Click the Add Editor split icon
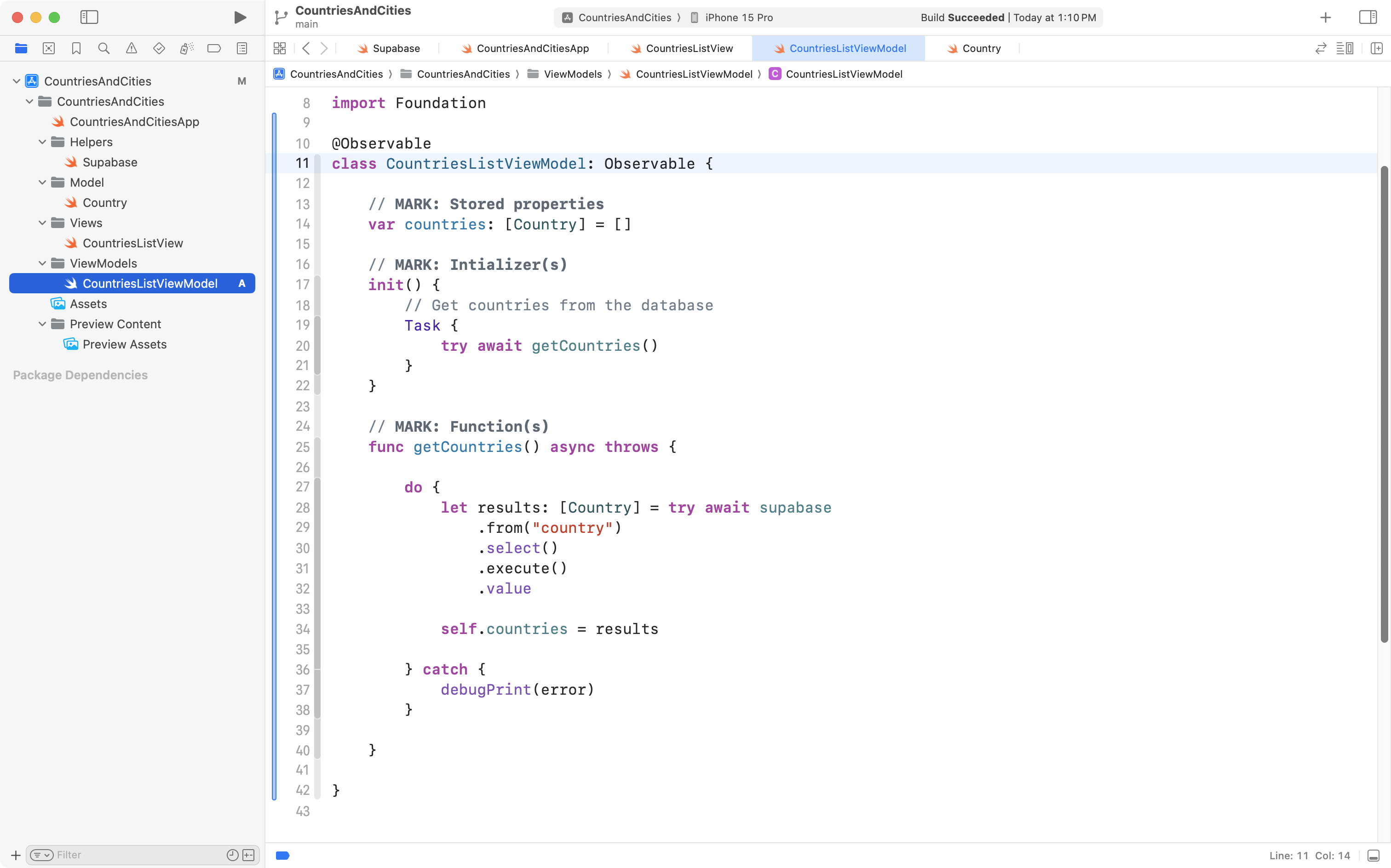This screenshot has height=868, width=1391. coord(1378,48)
